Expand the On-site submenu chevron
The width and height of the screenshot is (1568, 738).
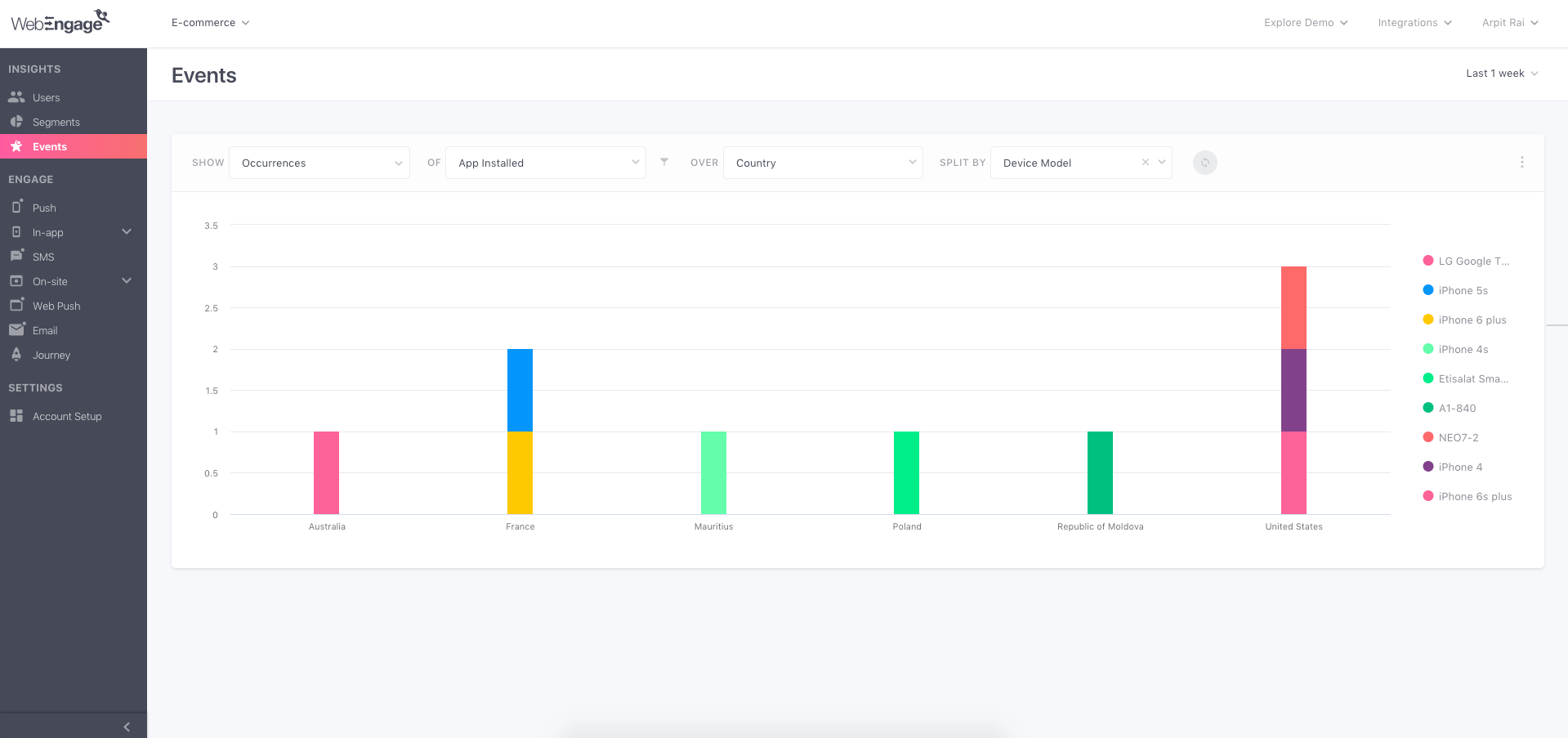point(127,281)
